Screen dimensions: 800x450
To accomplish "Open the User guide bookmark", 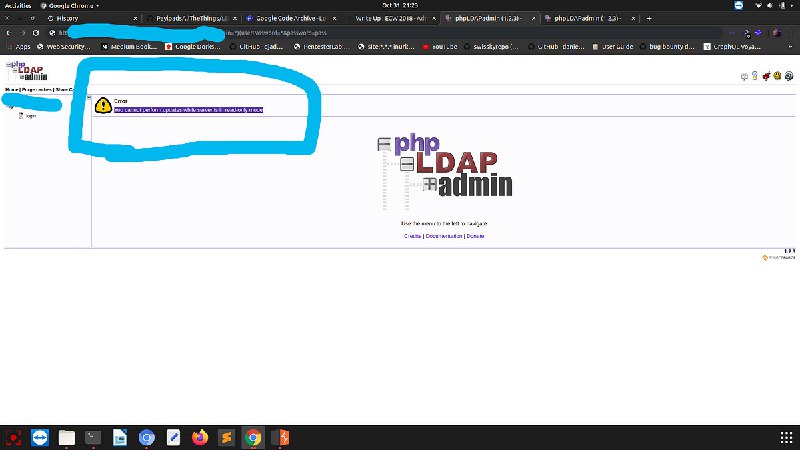I will point(612,46).
